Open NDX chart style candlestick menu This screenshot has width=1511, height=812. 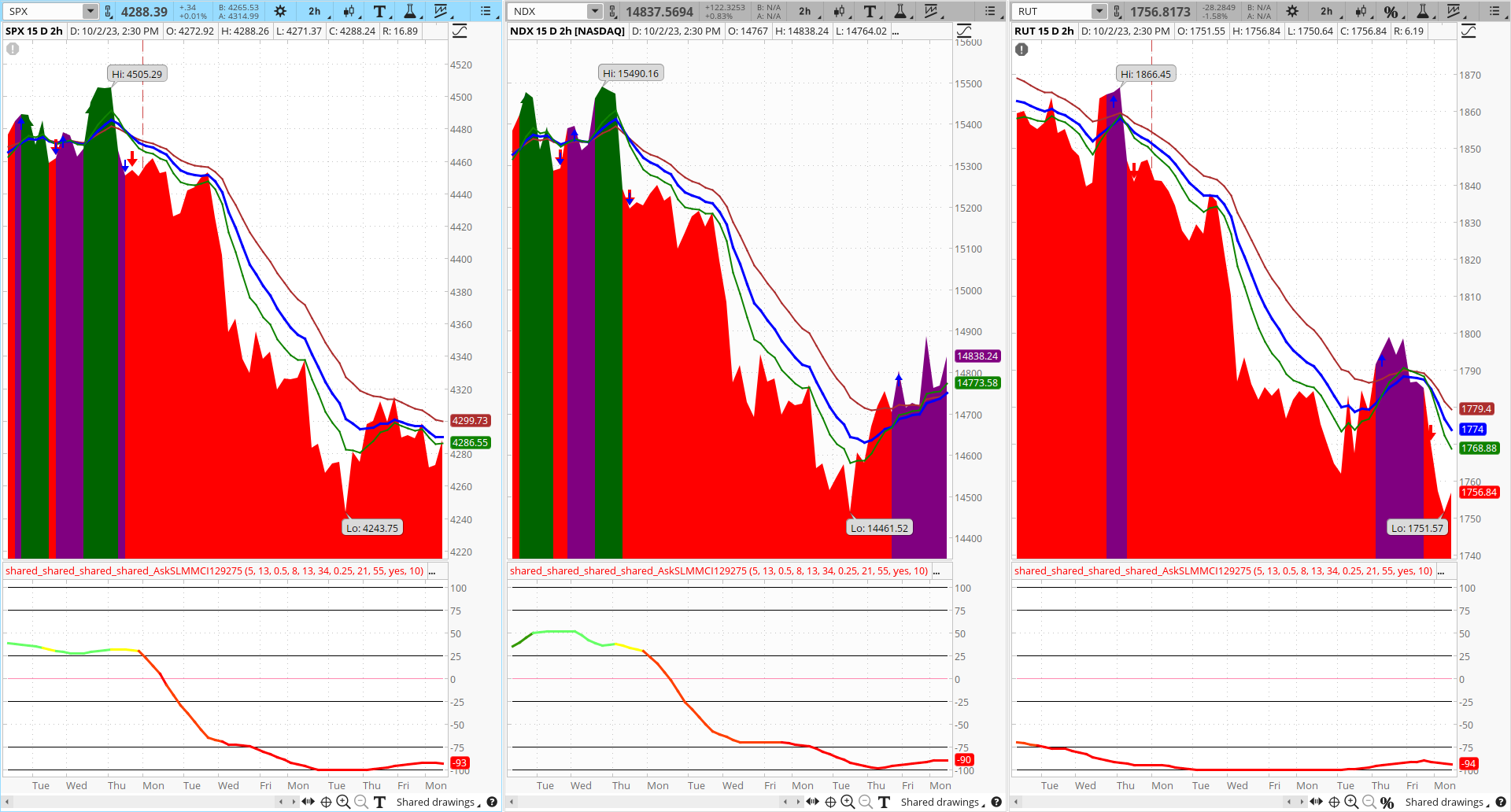pyautogui.click(x=840, y=11)
